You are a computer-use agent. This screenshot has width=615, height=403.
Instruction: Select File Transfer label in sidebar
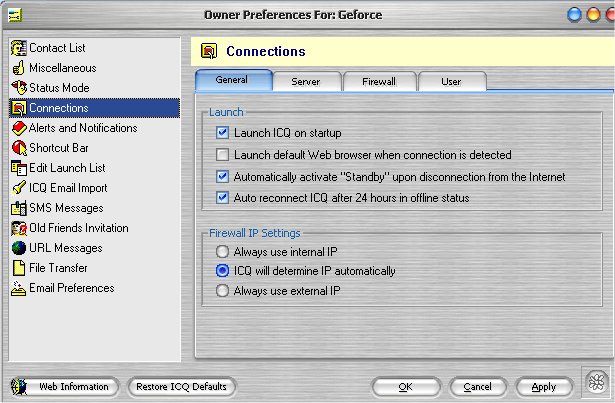tap(58, 268)
